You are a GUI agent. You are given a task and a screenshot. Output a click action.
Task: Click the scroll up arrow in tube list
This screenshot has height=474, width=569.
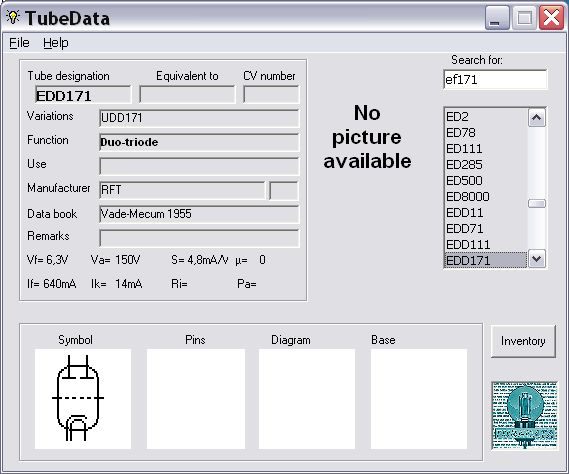pyautogui.click(x=537, y=118)
